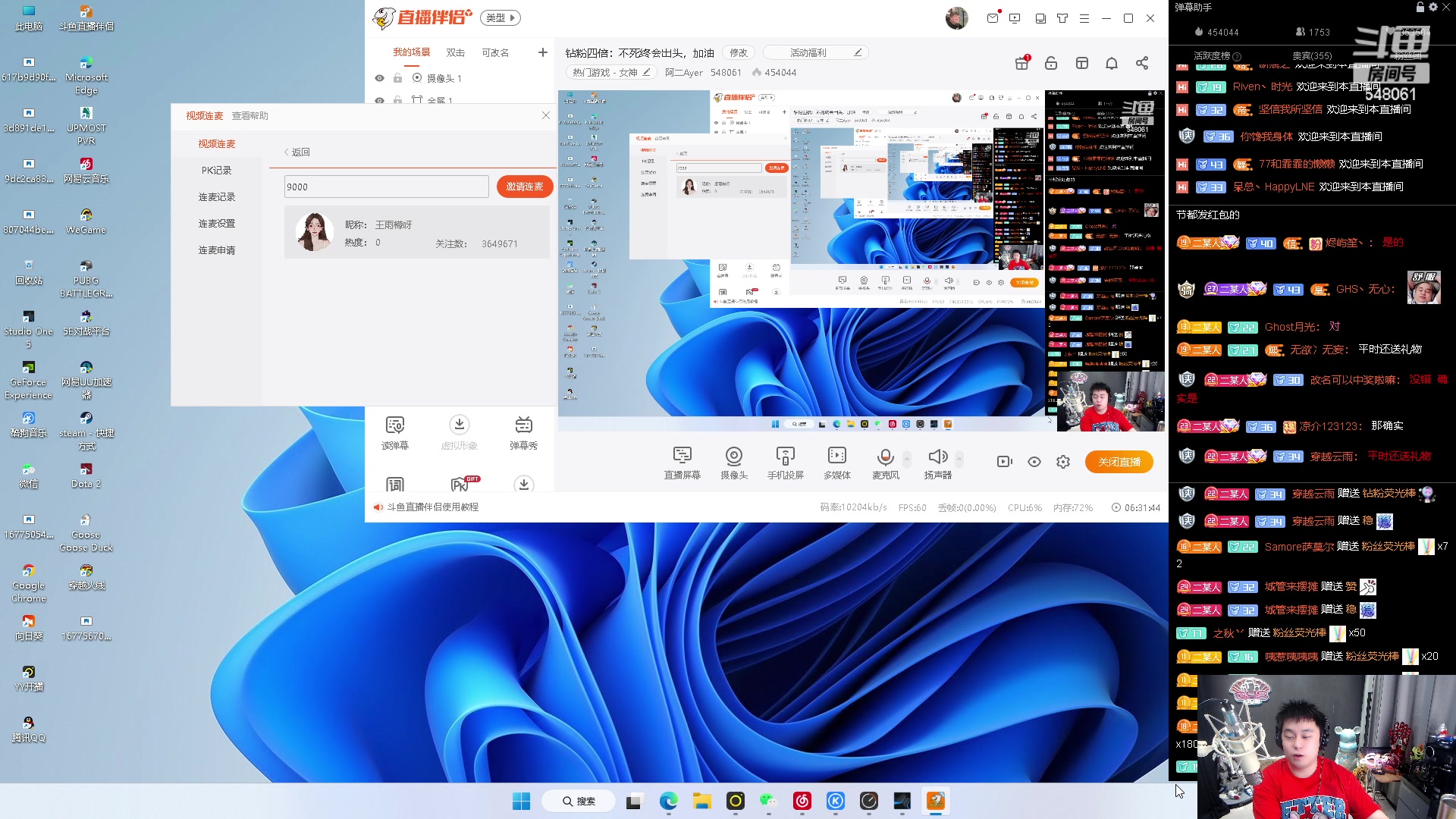Open NetEase Cloud Music from taskbar

802,801
